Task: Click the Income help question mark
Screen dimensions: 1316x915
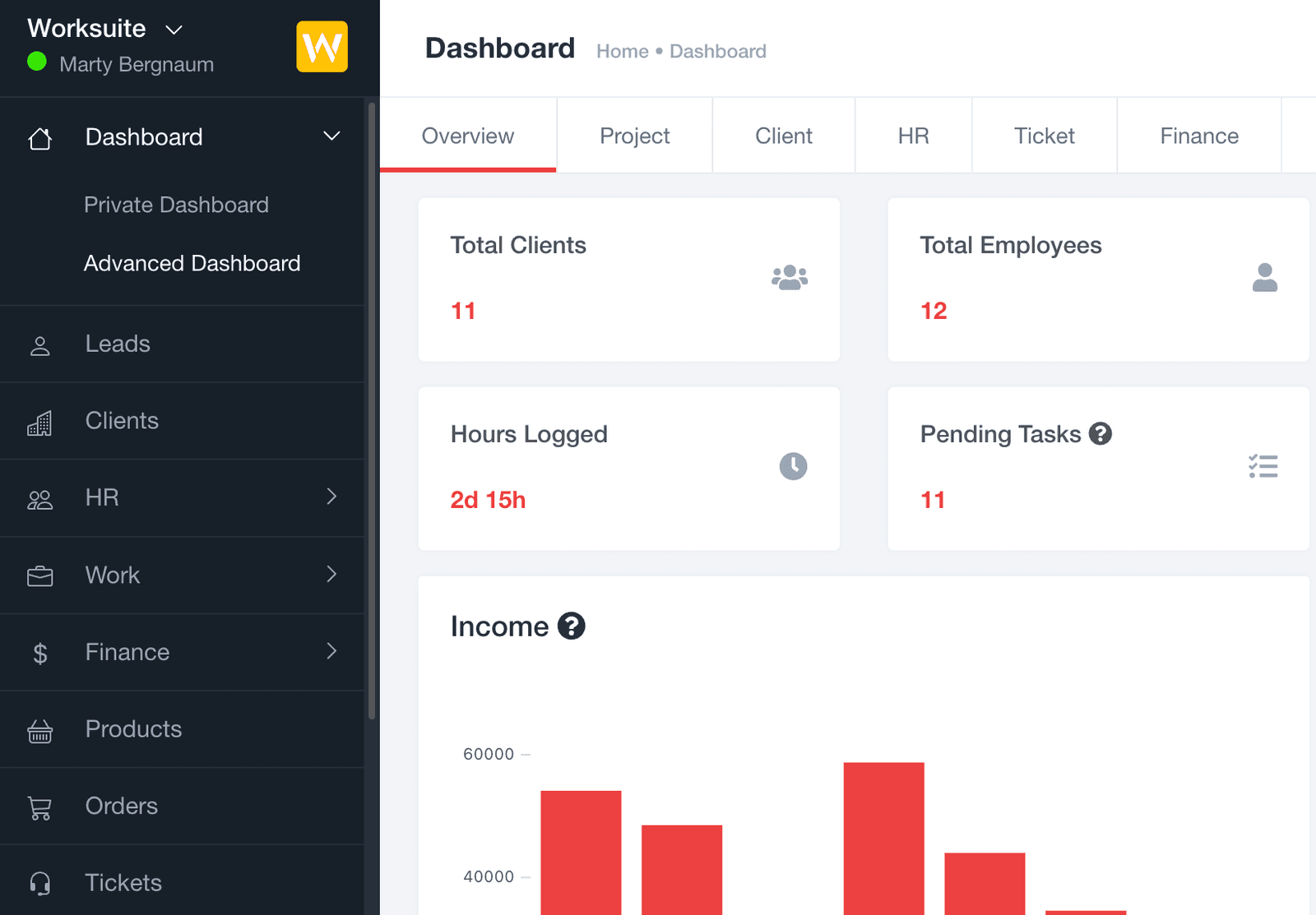Action: coord(572,626)
